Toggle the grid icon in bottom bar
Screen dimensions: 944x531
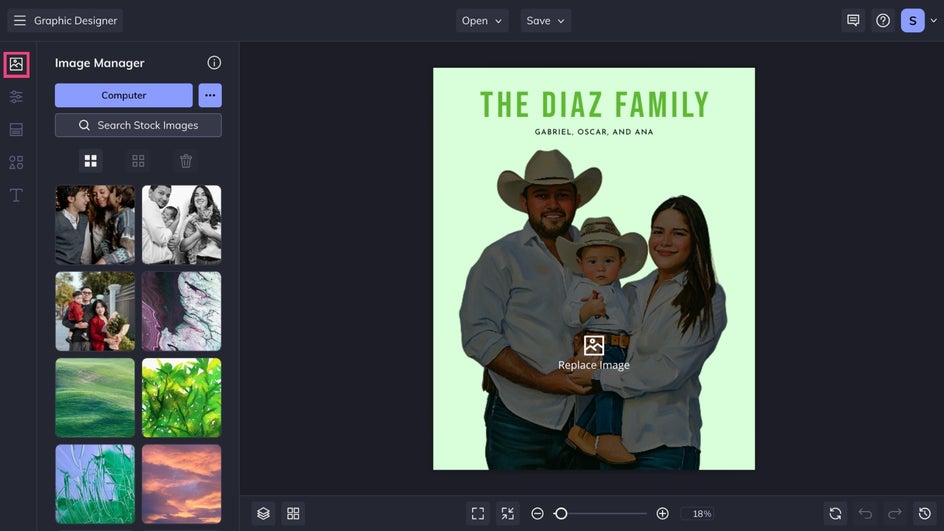[x=293, y=514]
